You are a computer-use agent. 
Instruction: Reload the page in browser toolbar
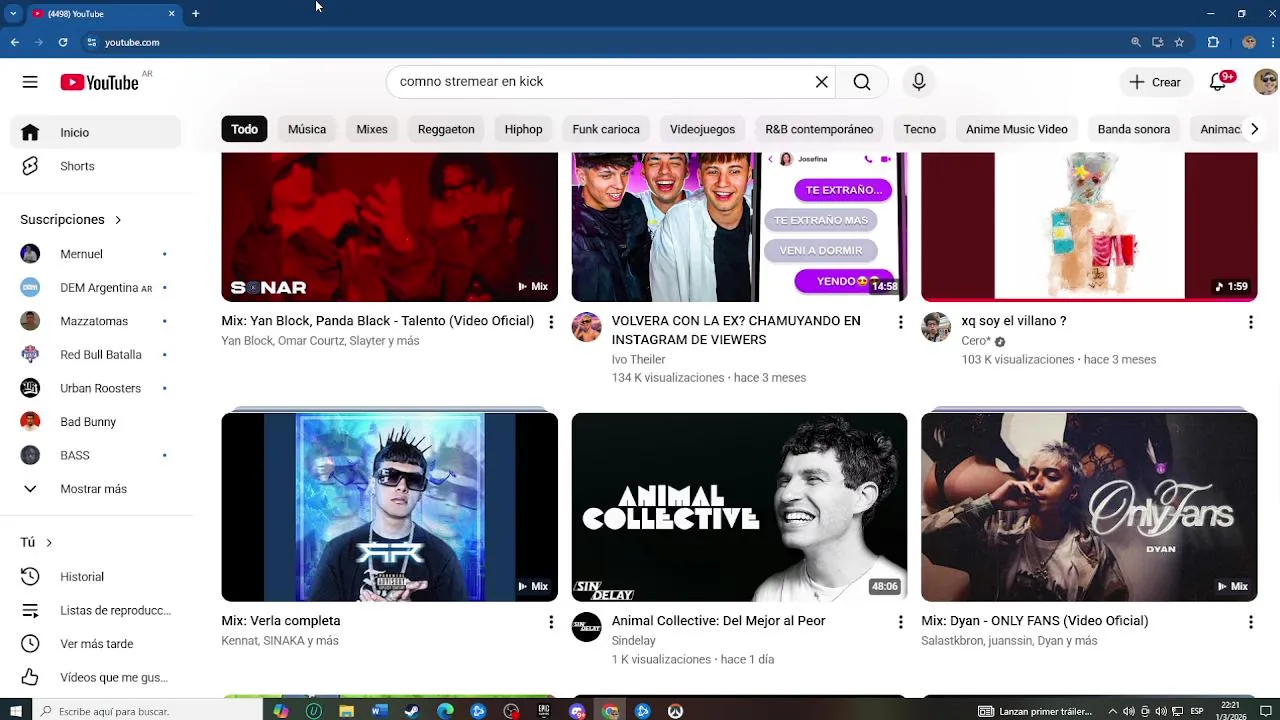point(63,42)
